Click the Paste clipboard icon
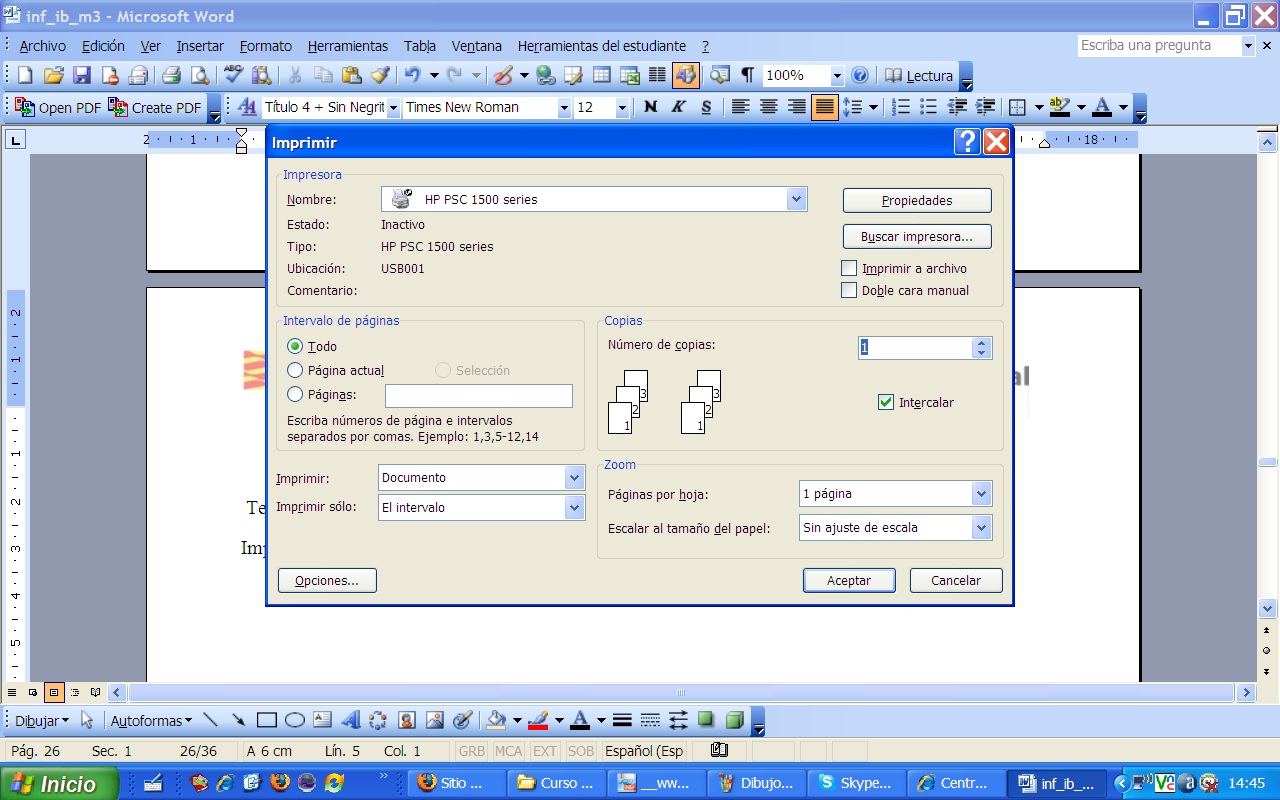The width and height of the screenshot is (1280, 800). click(351, 75)
